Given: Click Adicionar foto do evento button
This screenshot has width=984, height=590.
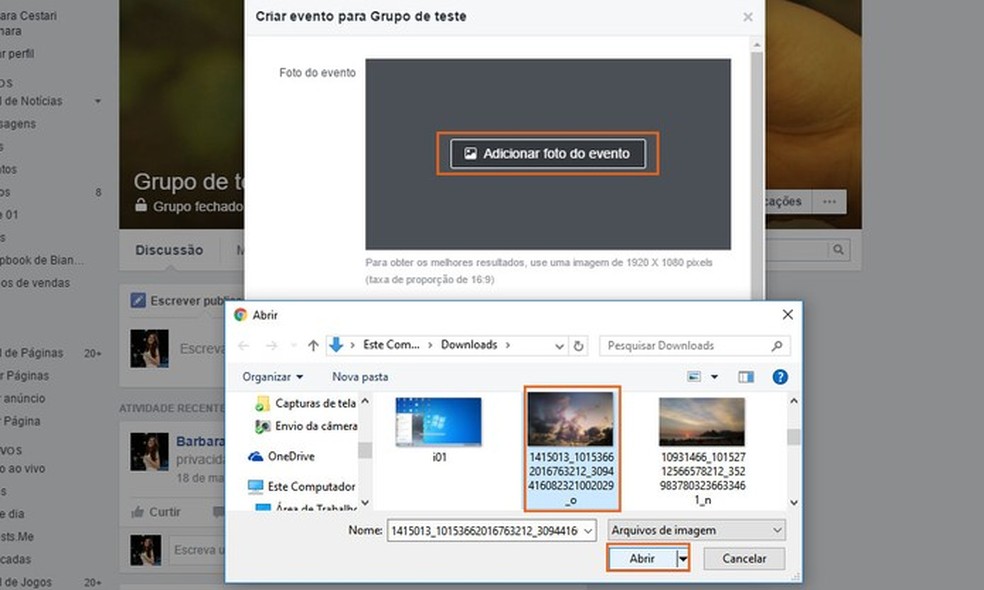Looking at the screenshot, I should pos(547,154).
